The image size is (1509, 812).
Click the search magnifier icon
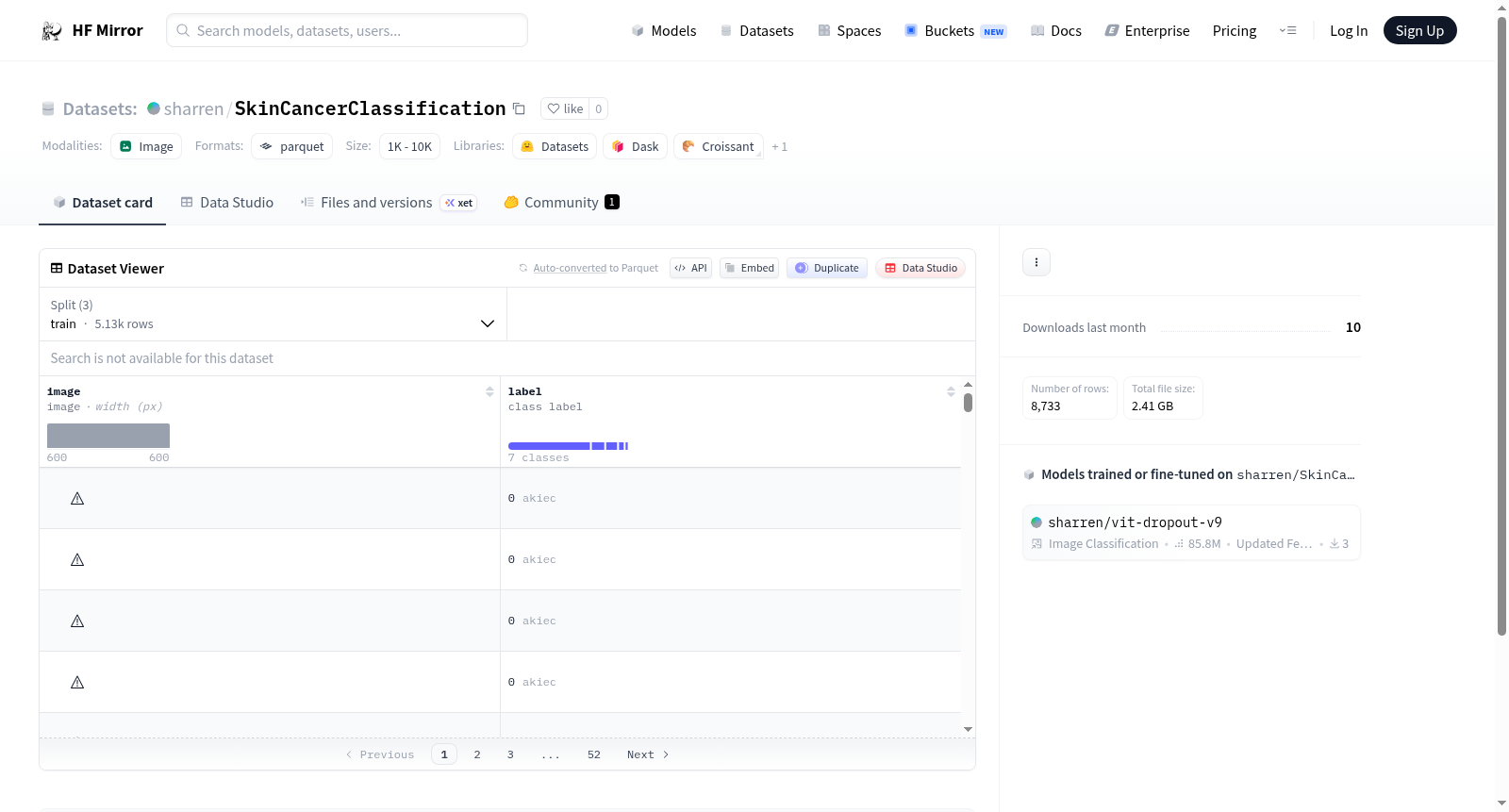(183, 31)
